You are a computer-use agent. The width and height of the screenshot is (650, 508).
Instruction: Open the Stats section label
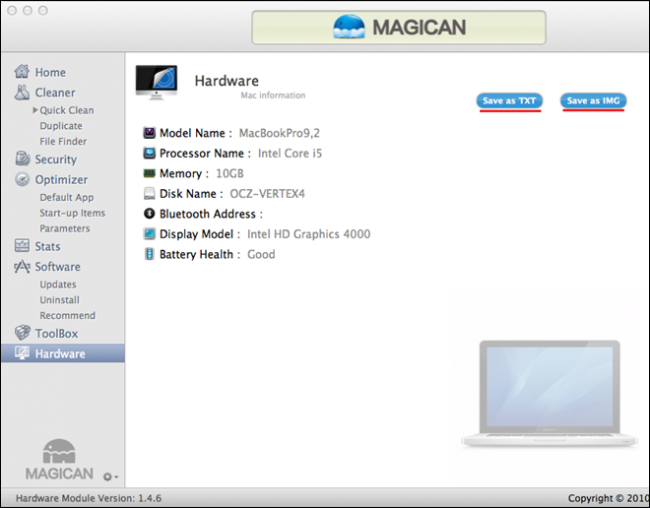click(48, 246)
